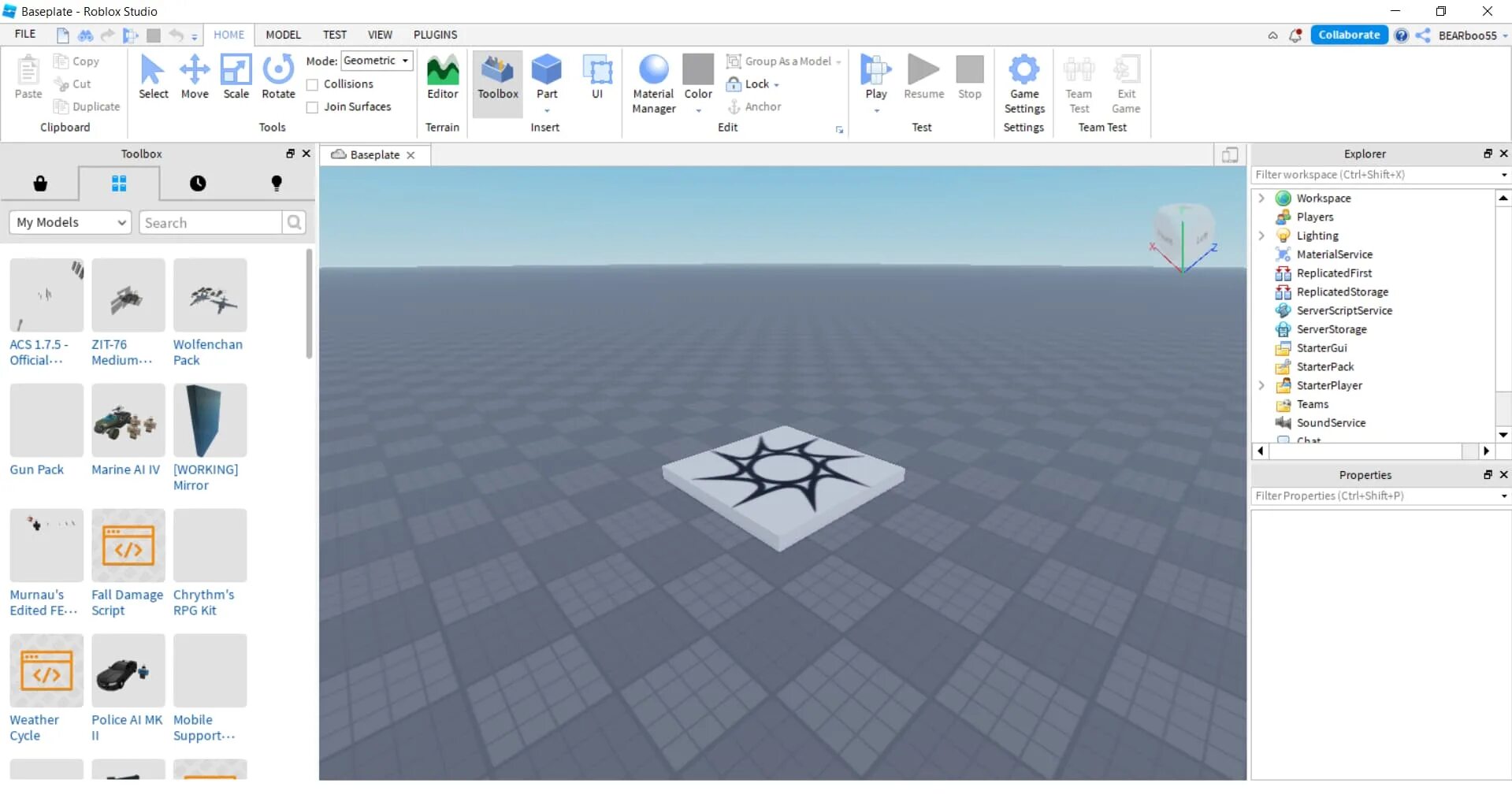Viewport: 1512px width, 798px height.
Task: Click the Cut button
Action: tap(72, 84)
